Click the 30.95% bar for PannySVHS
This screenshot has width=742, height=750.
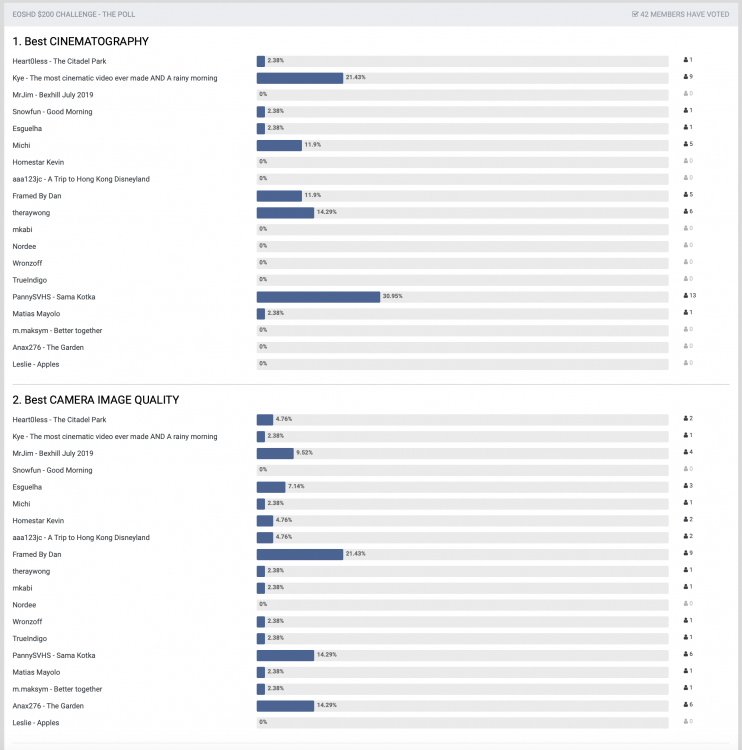318,297
